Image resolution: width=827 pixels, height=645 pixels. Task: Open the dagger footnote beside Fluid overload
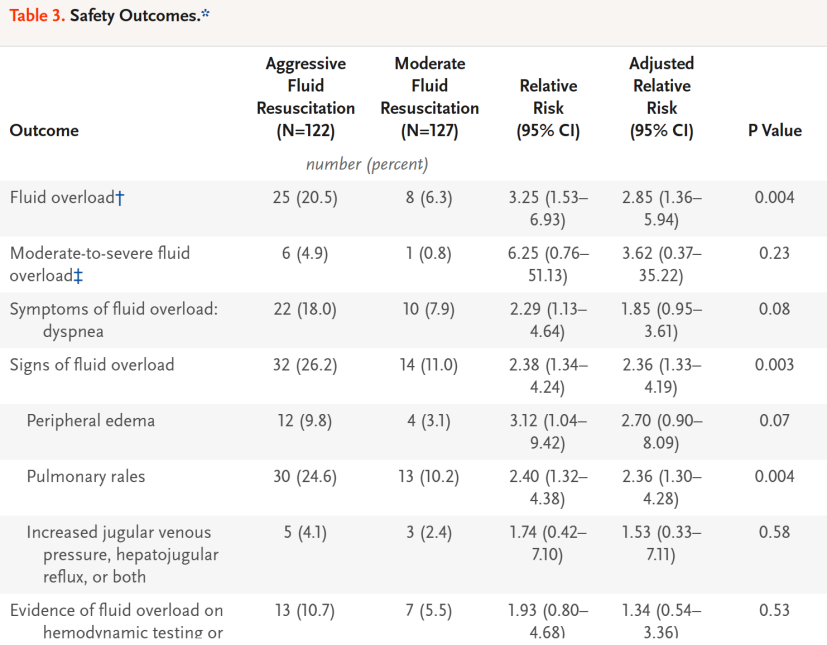[x=120, y=198]
